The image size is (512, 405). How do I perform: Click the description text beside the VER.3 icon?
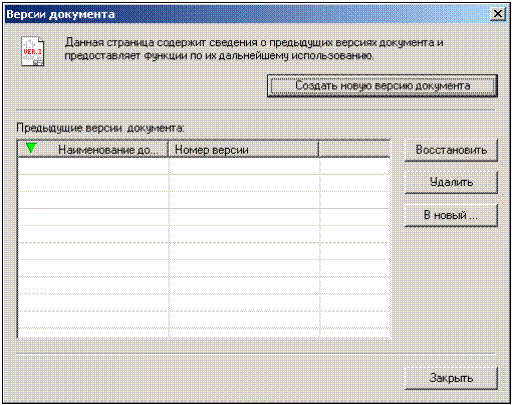coord(254,49)
